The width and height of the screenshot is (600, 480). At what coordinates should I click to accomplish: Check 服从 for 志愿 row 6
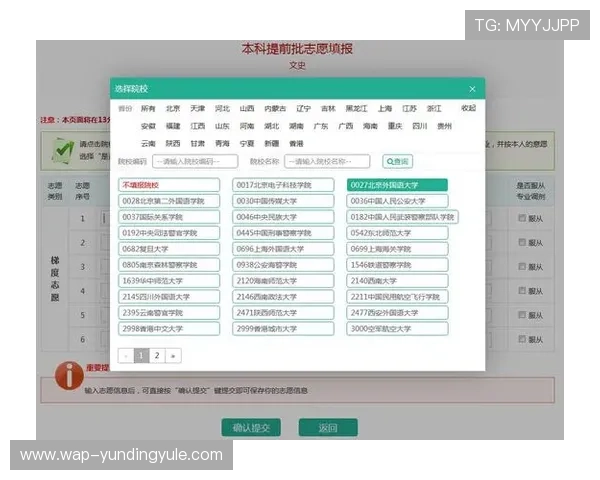click(522, 339)
